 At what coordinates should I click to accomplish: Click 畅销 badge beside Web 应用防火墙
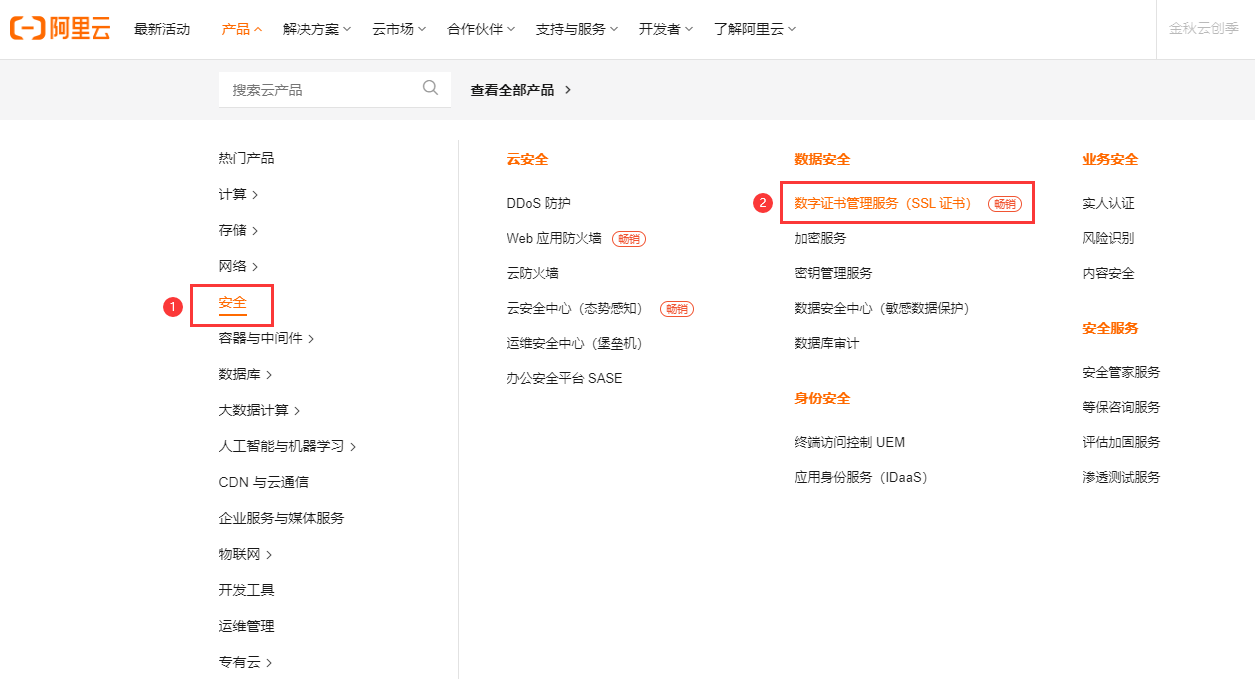629,239
